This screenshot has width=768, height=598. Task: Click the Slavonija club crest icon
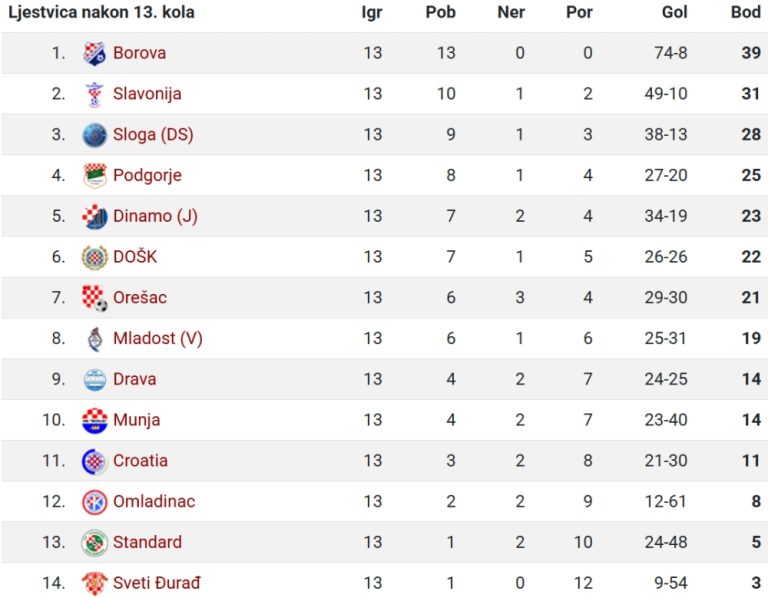point(95,94)
